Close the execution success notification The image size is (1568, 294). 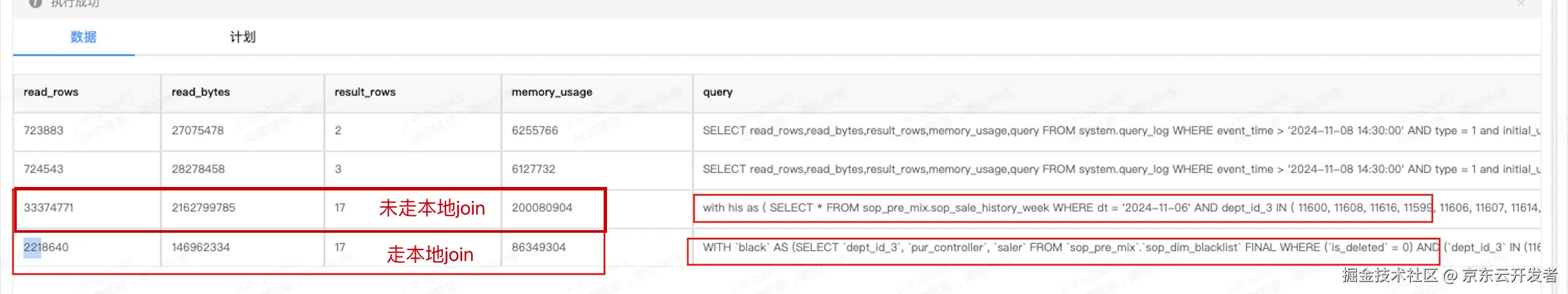click(1520, 3)
